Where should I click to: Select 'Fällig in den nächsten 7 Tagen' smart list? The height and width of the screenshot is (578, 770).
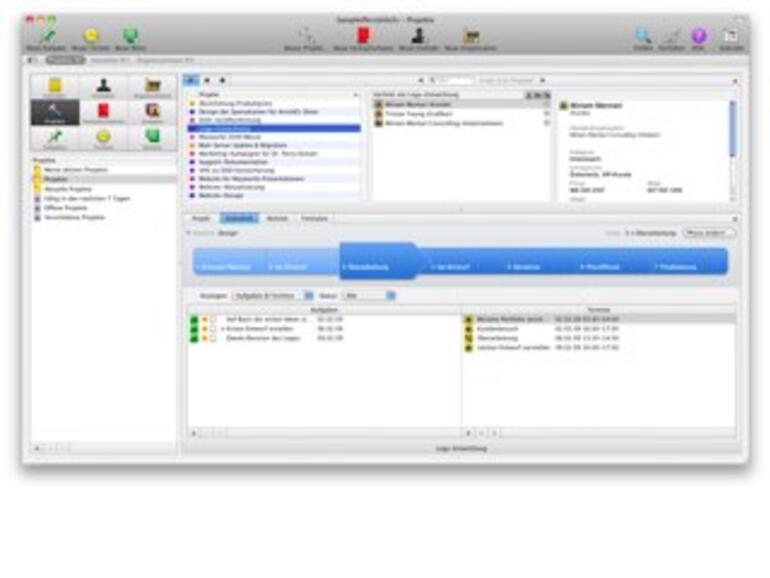coord(86,198)
